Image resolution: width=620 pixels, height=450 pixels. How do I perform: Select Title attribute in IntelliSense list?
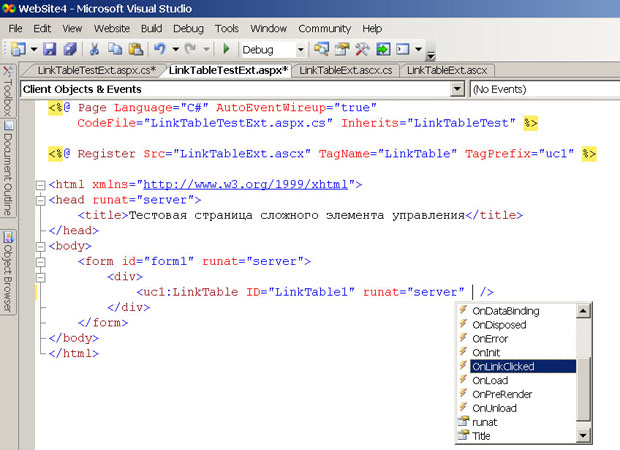coord(516,436)
